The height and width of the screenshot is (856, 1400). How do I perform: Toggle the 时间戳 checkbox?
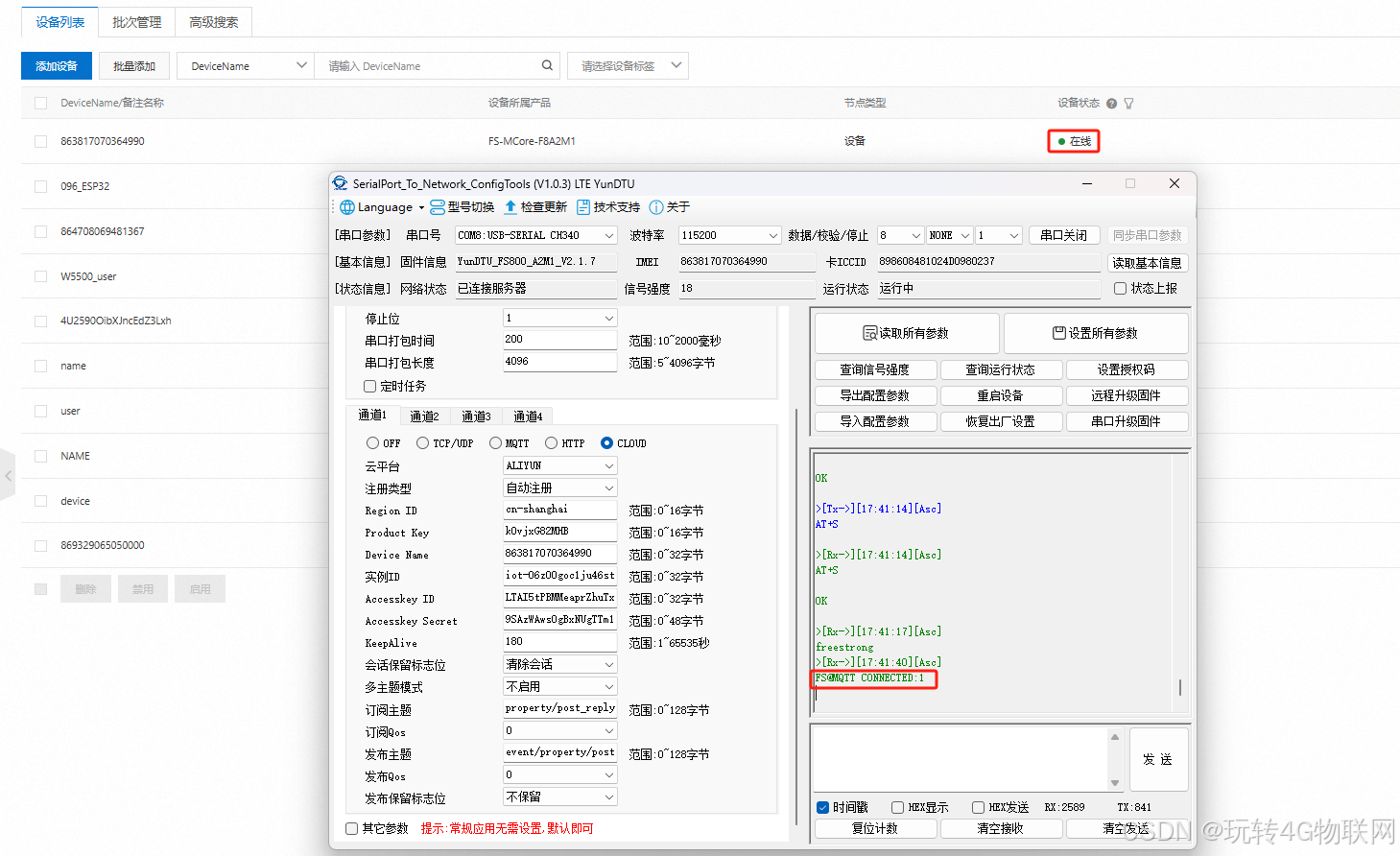point(822,807)
